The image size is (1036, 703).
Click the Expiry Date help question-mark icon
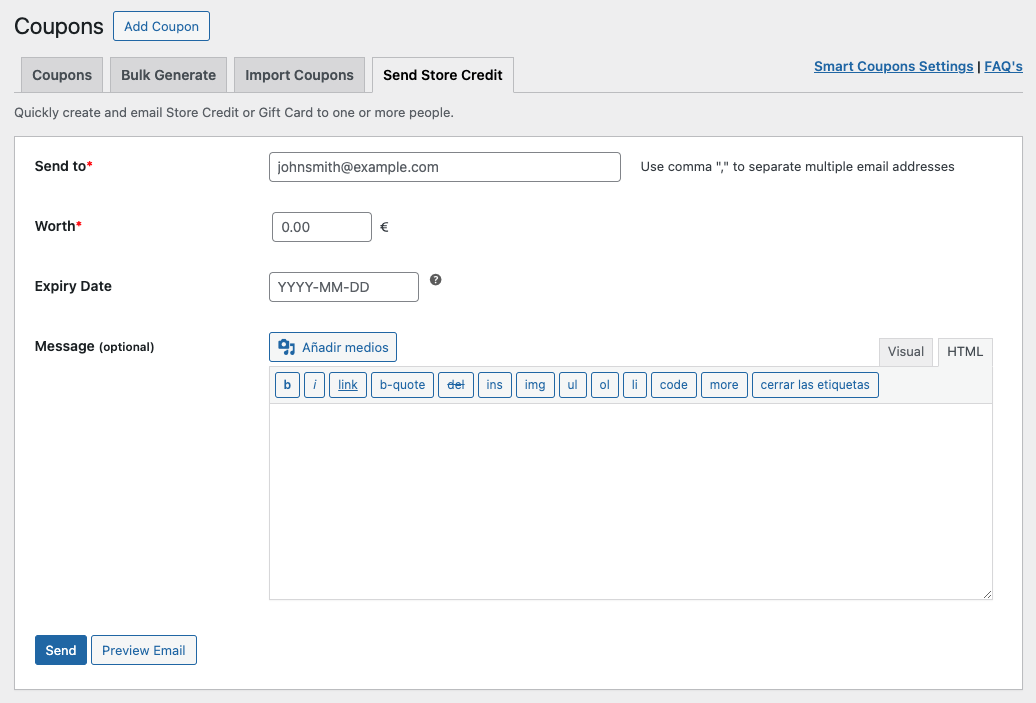click(x=436, y=280)
